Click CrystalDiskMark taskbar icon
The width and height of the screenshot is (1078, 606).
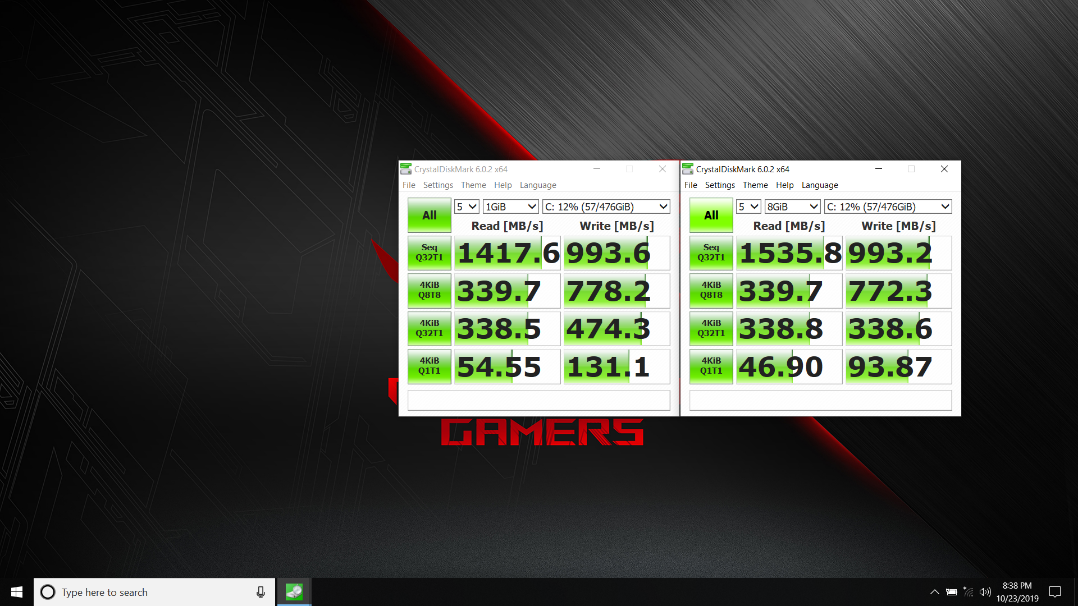point(294,592)
